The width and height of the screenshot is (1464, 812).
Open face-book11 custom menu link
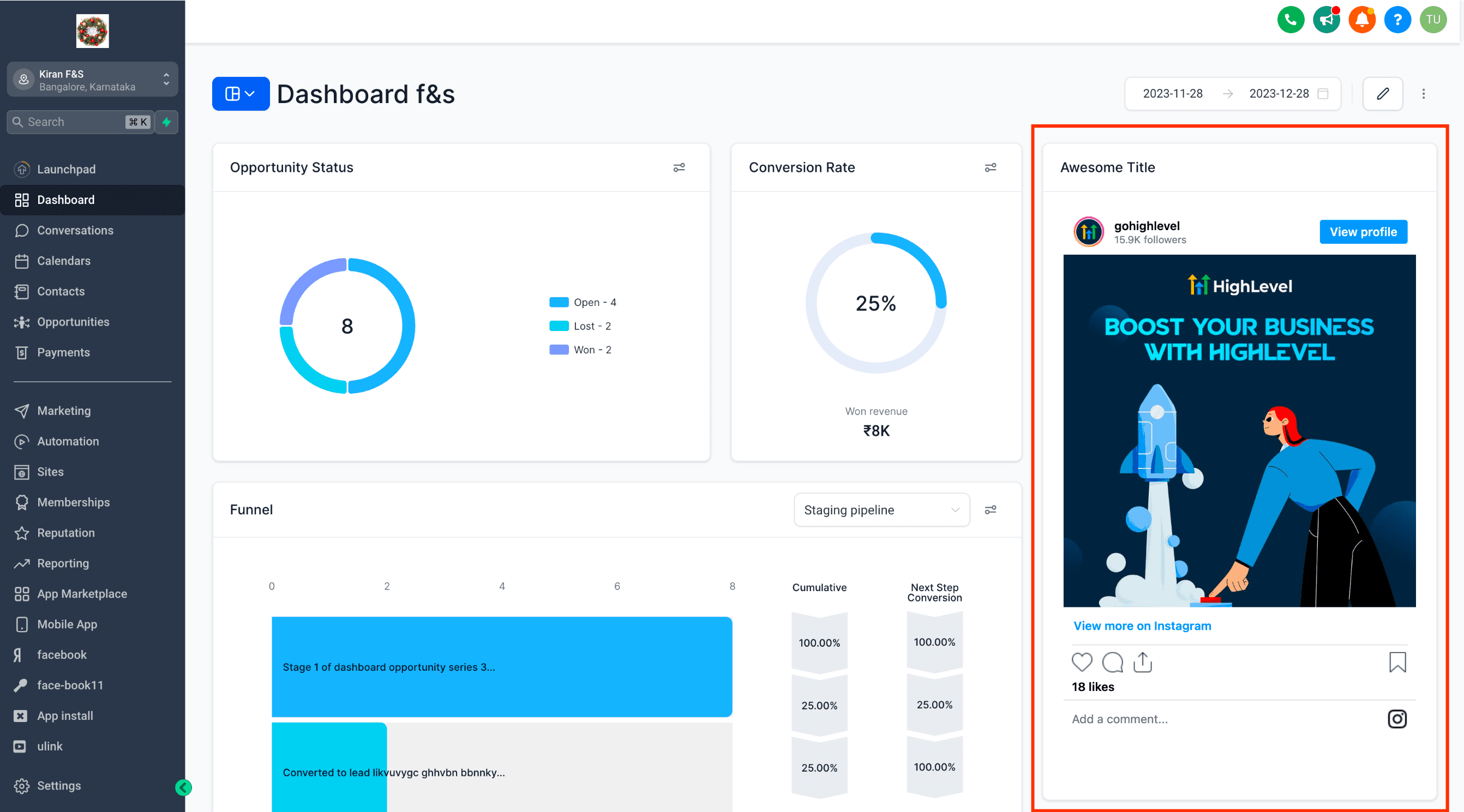pyautogui.click(x=93, y=686)
